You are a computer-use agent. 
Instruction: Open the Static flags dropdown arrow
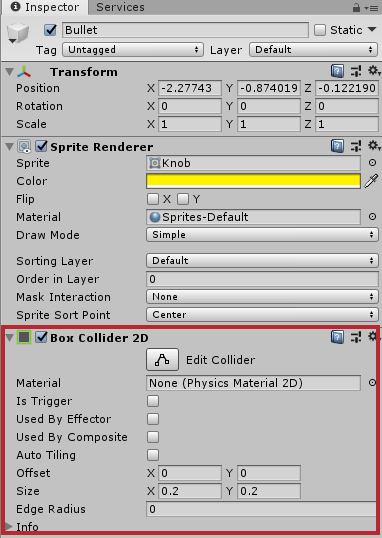click(372, 30)
